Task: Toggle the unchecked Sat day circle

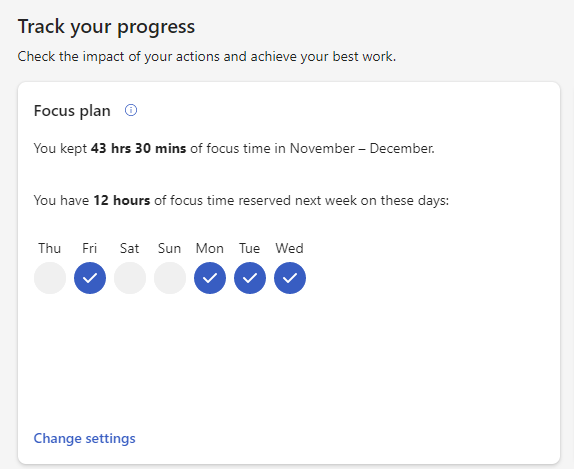Action: point(130,278)
